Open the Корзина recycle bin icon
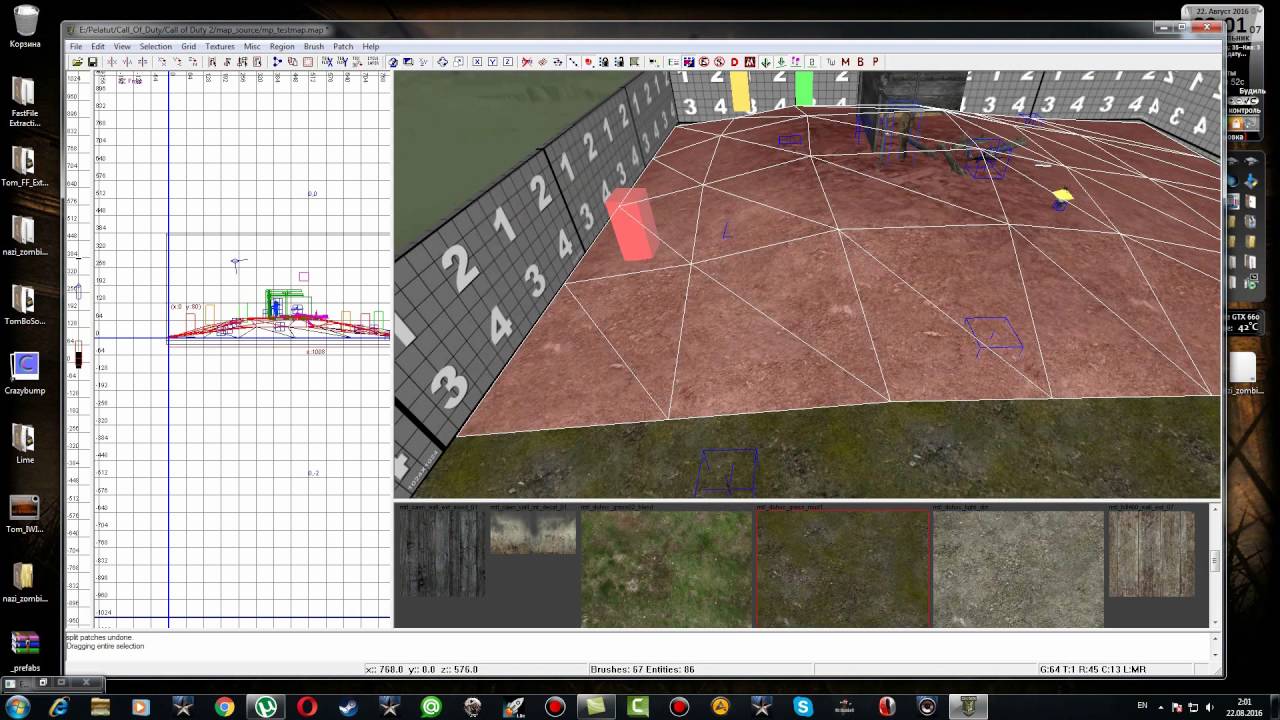The width and height of the screenshot is (1280, 720). pos(25,27)
